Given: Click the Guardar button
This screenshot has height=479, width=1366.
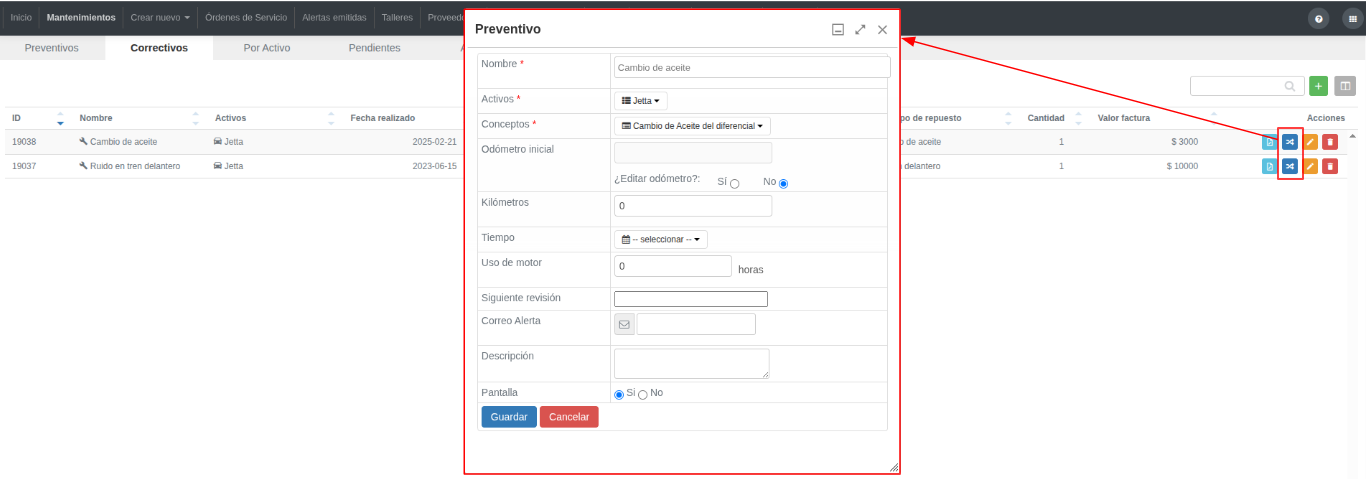Looking at the screenshot, I should [509, 417].
